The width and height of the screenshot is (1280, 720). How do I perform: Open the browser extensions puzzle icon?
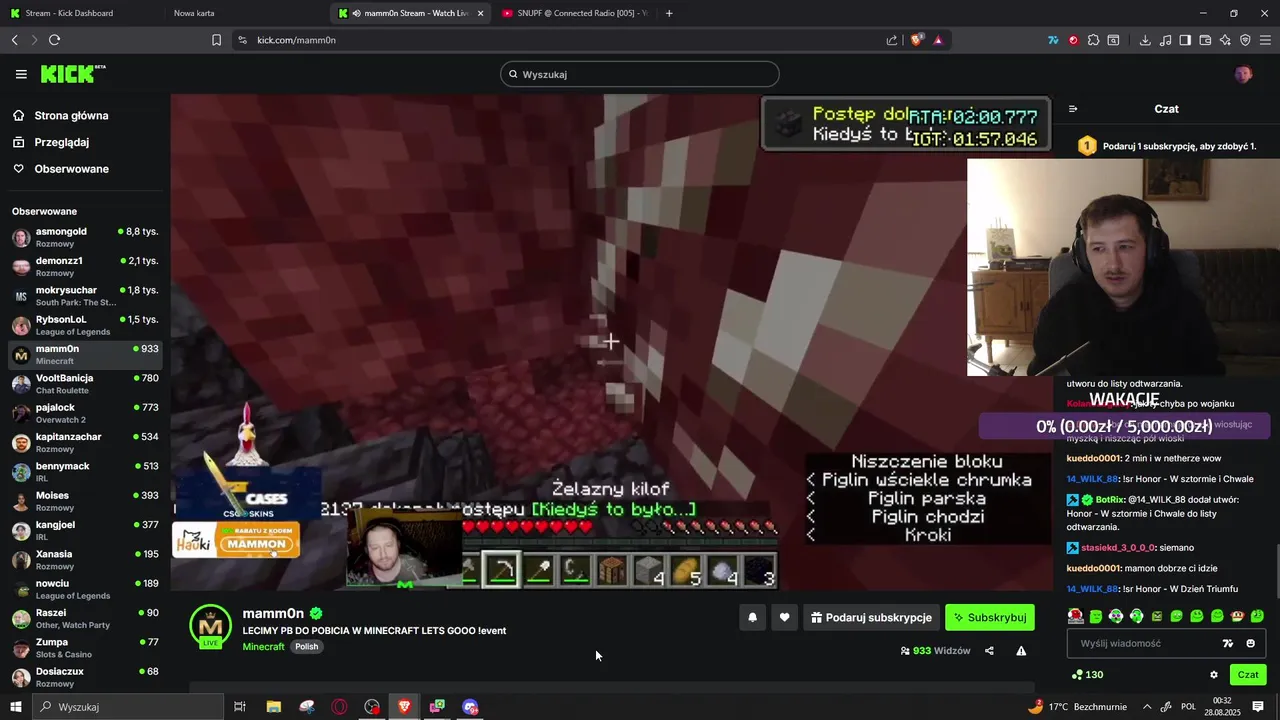pos(1093,40)
